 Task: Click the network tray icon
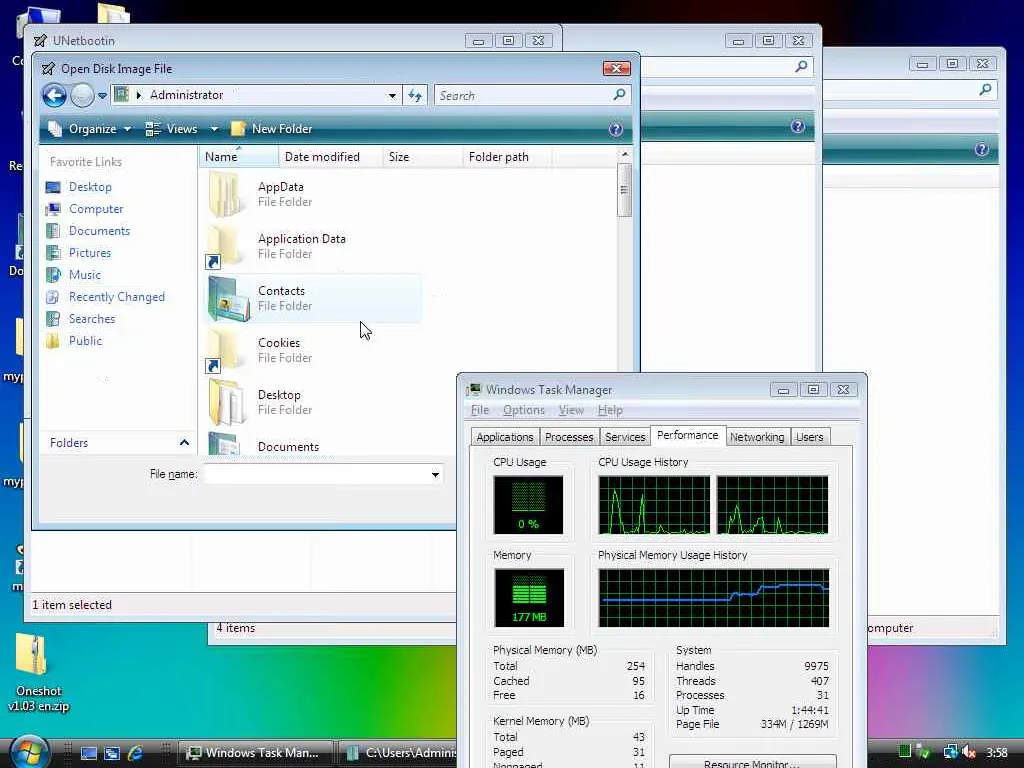[x=950, y=752]
